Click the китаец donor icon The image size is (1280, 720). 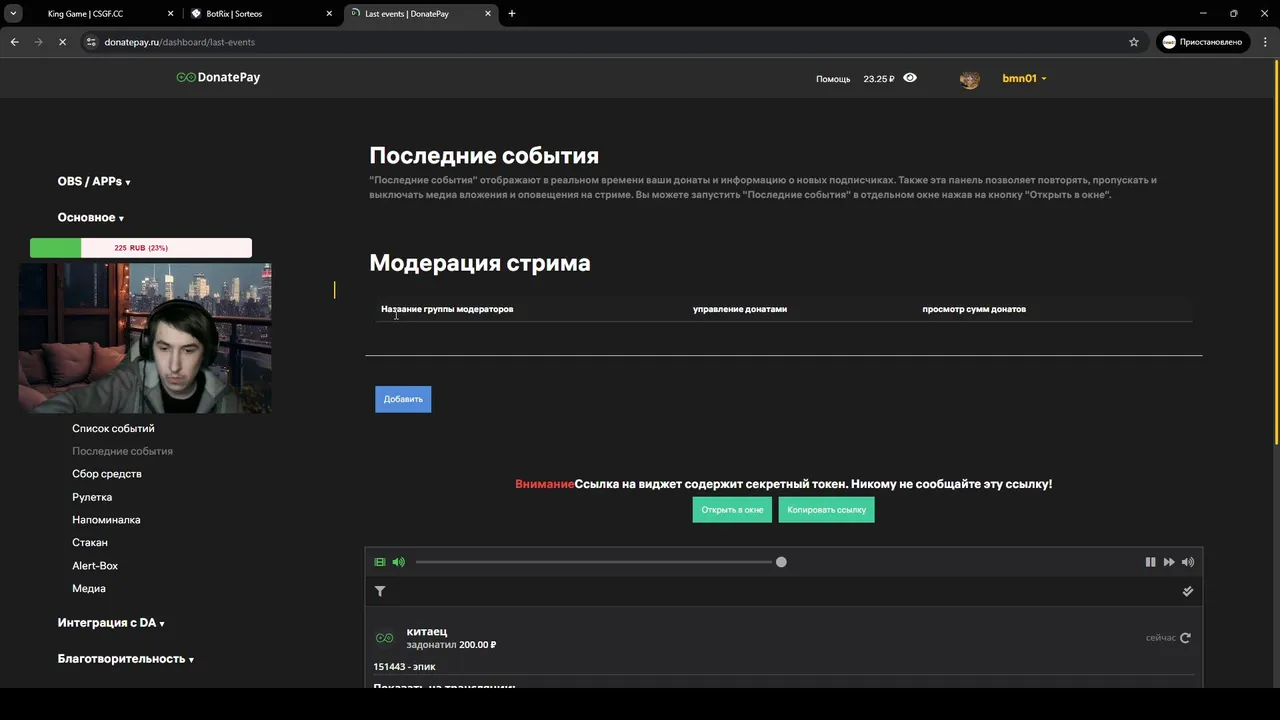tap(384, 638)
